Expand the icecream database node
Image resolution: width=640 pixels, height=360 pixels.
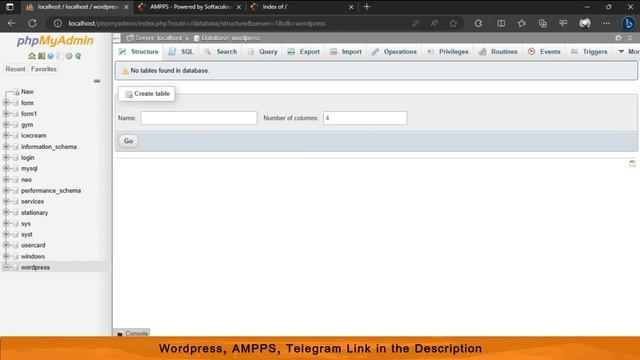click(x=6, y=136)
